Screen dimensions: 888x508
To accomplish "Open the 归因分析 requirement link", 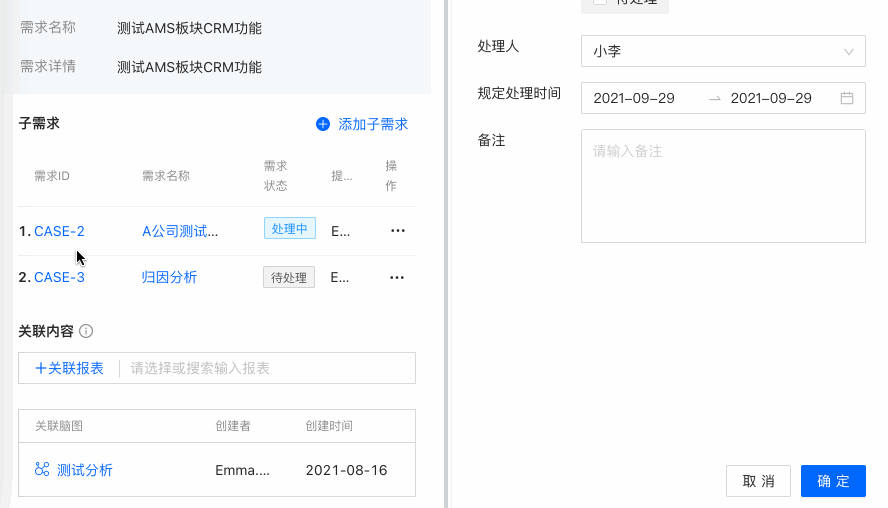I will point(169,277).
